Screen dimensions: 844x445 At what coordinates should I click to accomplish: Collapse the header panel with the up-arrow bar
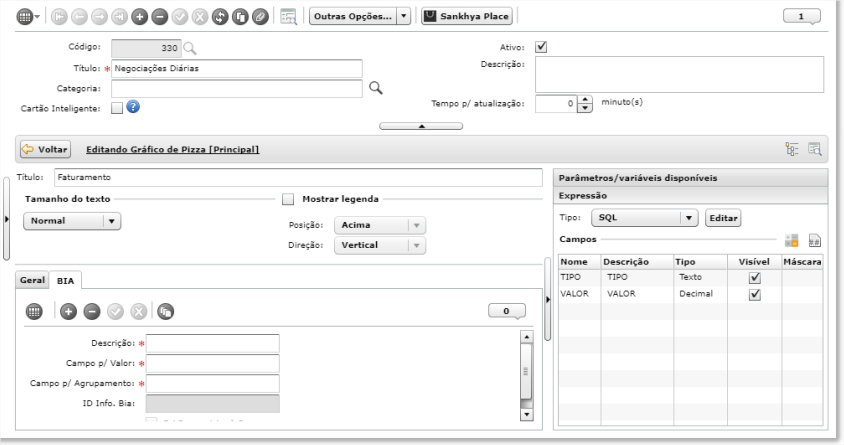[421, 126]
